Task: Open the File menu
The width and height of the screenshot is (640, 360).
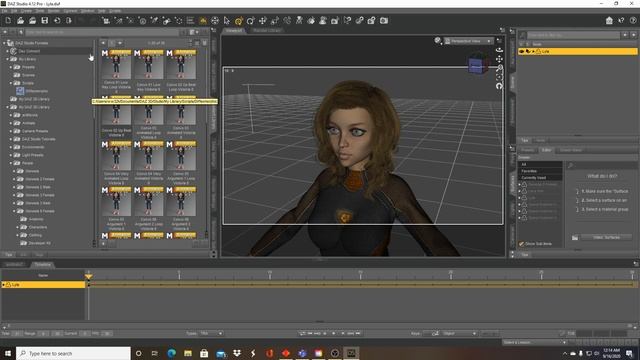Action: pos(4,11)
